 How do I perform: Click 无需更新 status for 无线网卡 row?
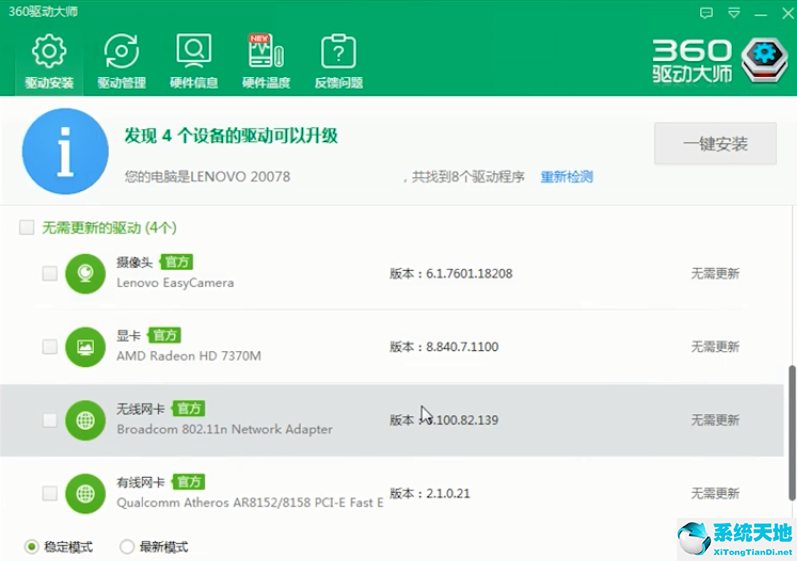pos(715,420)
